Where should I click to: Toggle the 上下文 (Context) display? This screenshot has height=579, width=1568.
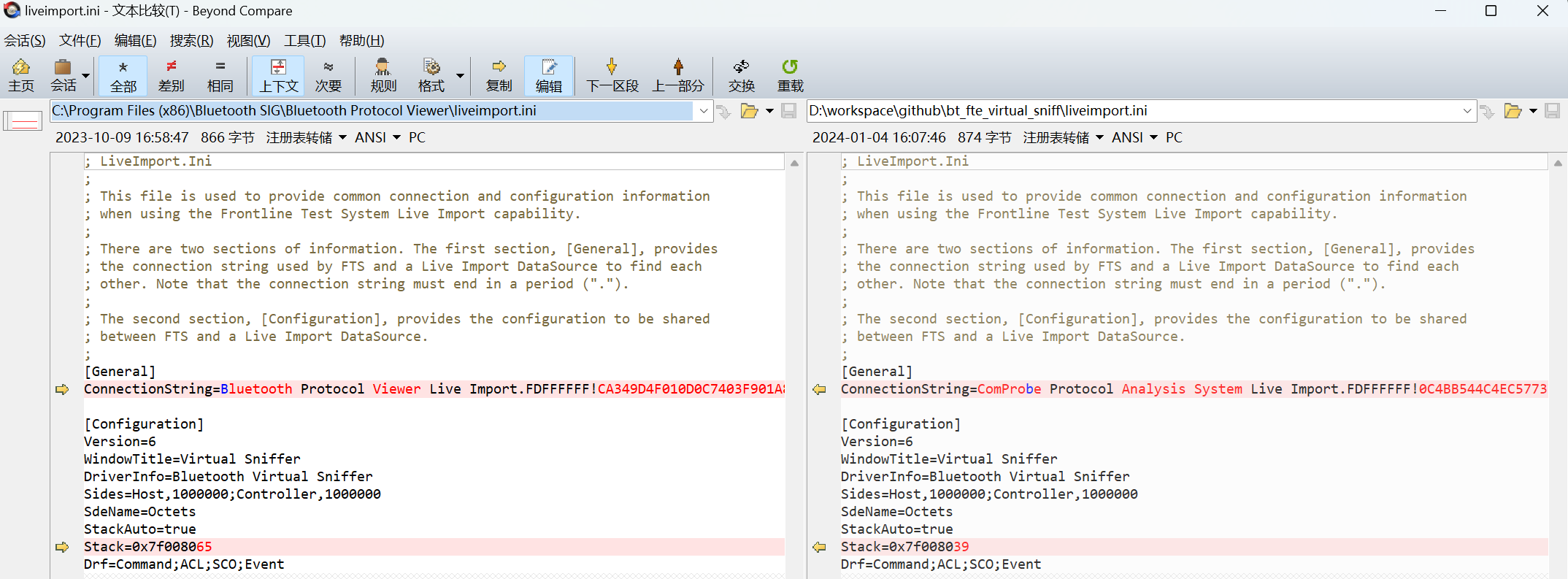pos(279,76)
